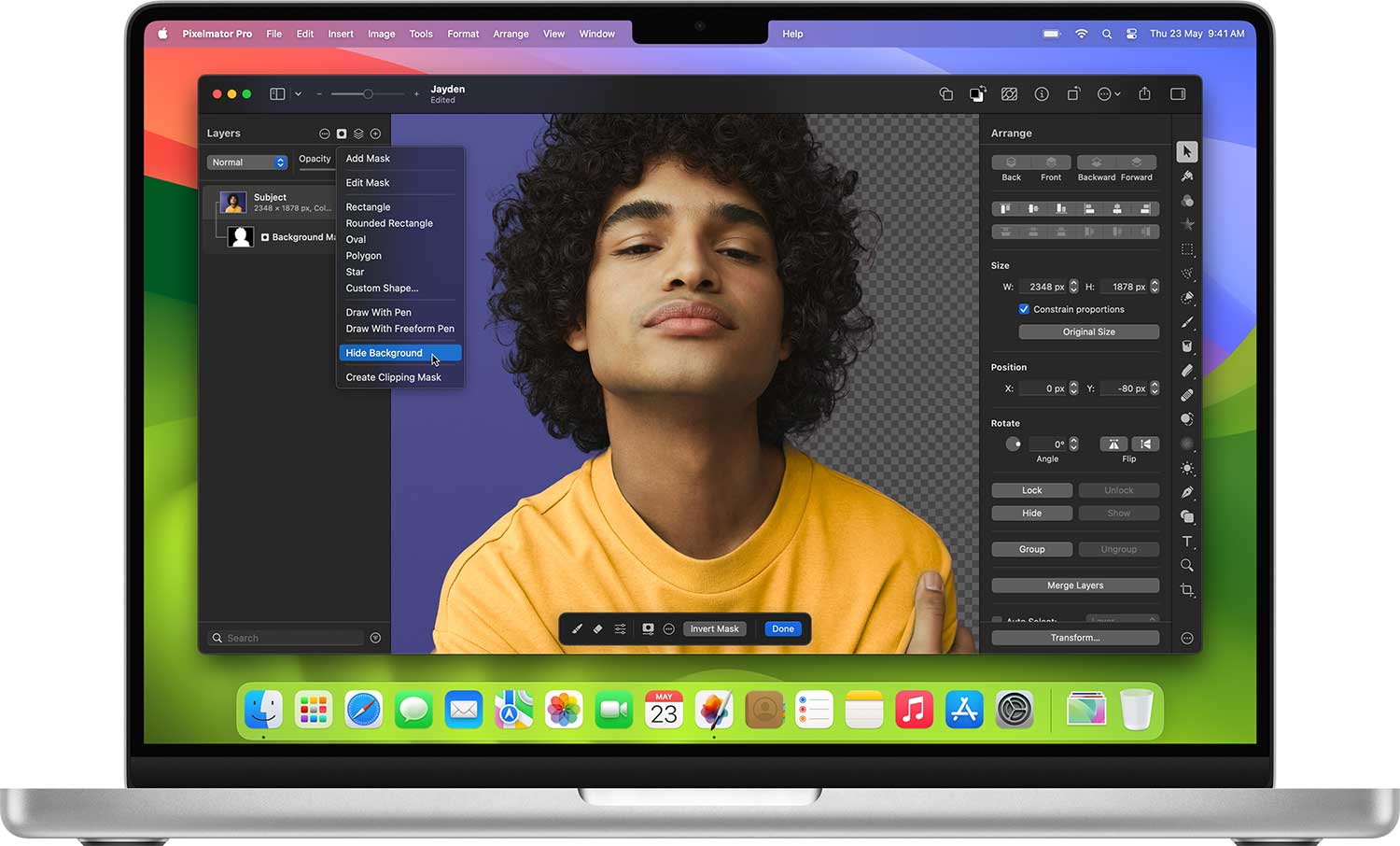Select the Arrange arrow tool
1400x846 pixels.
point(1186,151)
